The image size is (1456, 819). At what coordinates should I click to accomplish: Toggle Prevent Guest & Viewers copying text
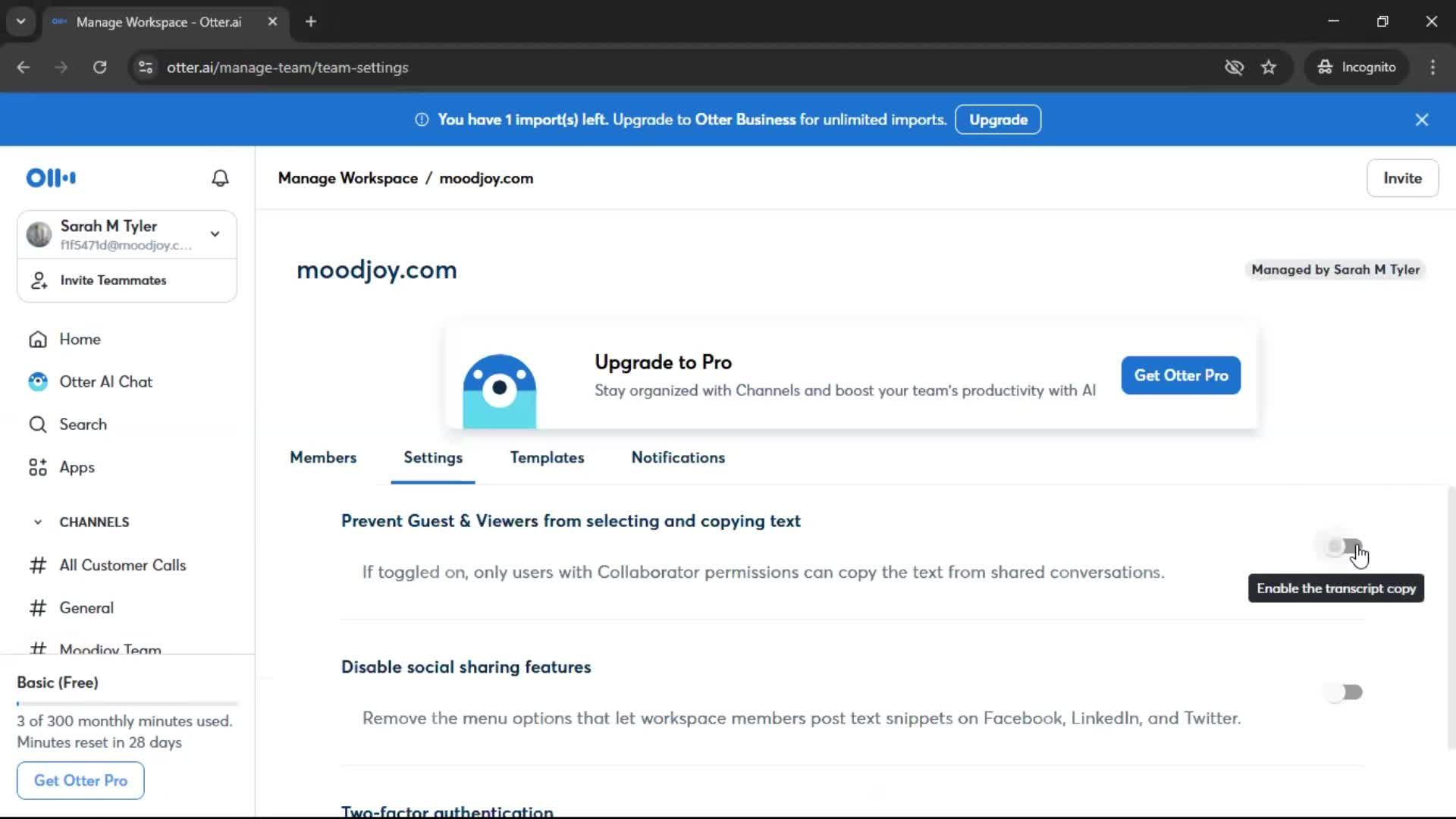(x=1345, y=547)
